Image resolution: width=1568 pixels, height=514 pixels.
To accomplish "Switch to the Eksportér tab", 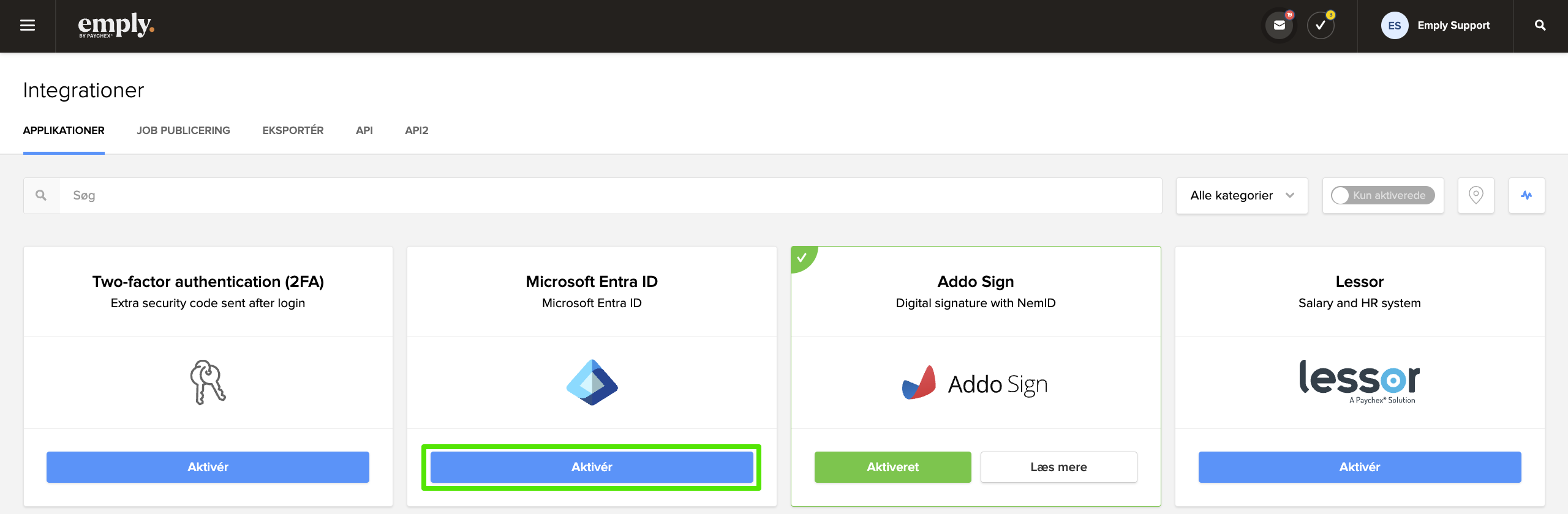I will coord(293,130).
